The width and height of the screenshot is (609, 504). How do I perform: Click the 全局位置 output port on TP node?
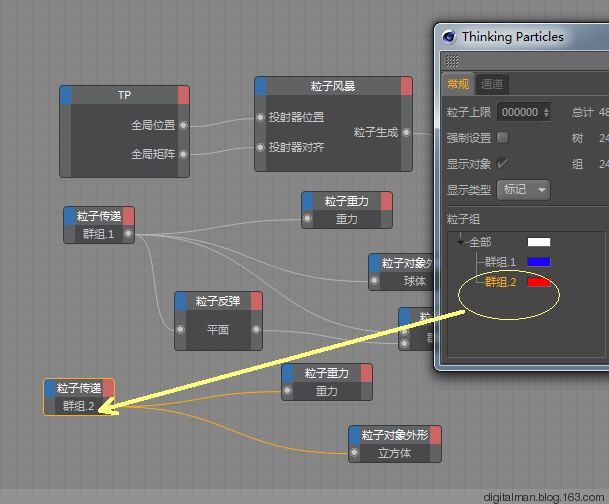click(x=183, y=125)
